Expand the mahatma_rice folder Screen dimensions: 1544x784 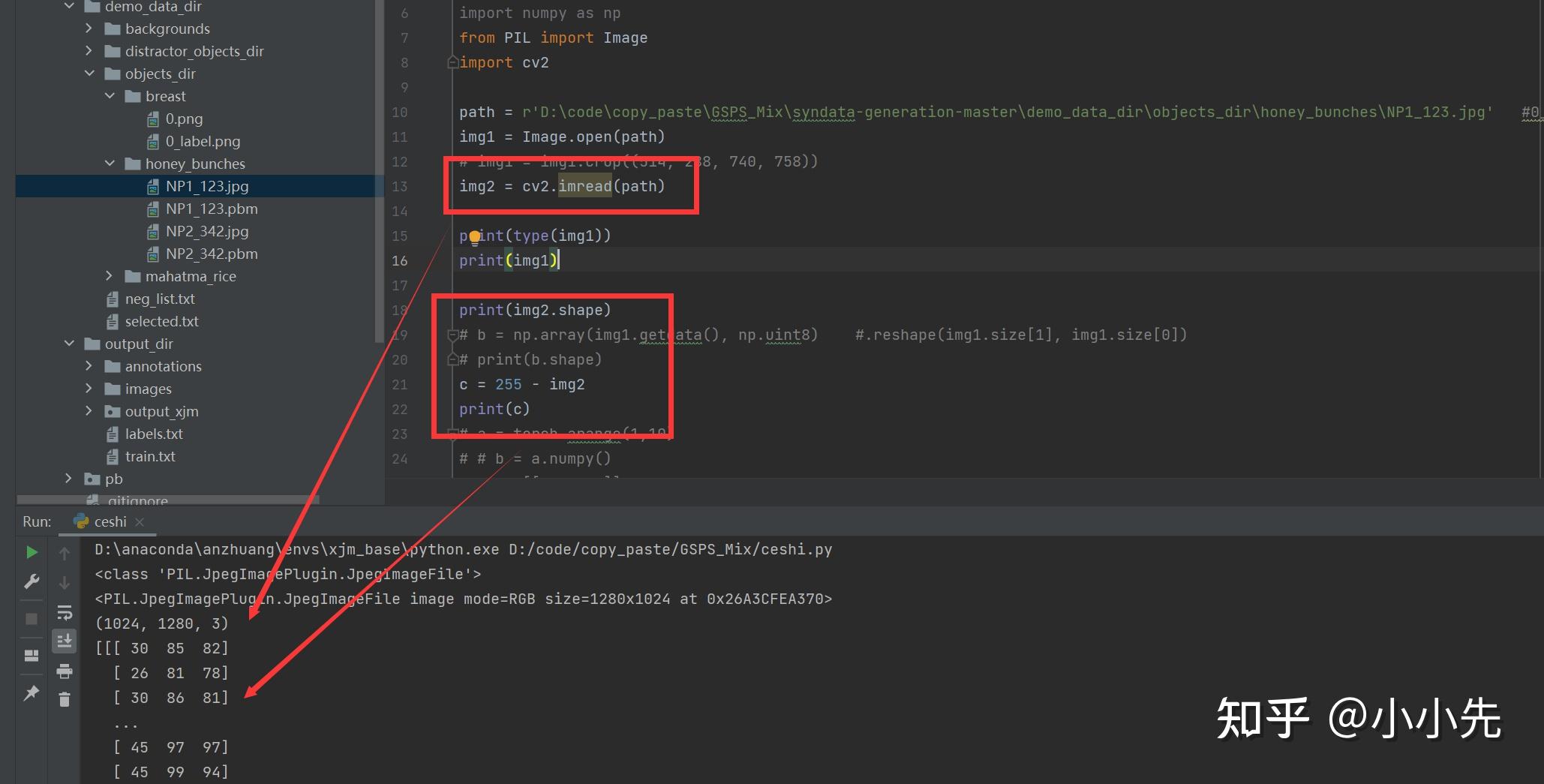pos(110,275)
